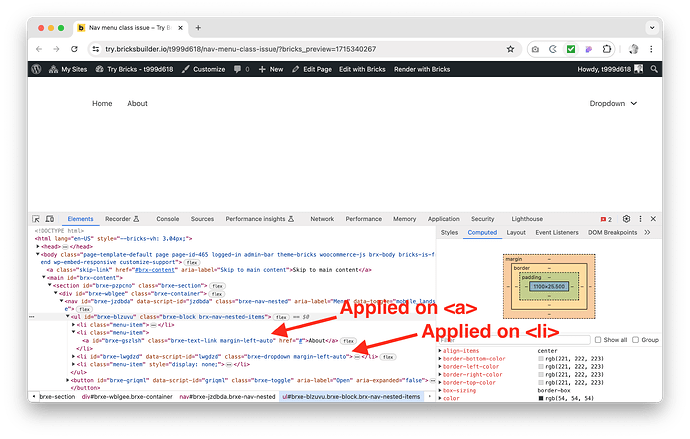Click the URL address bar
Screen dimensions: 690x439
tap(304, 49)
